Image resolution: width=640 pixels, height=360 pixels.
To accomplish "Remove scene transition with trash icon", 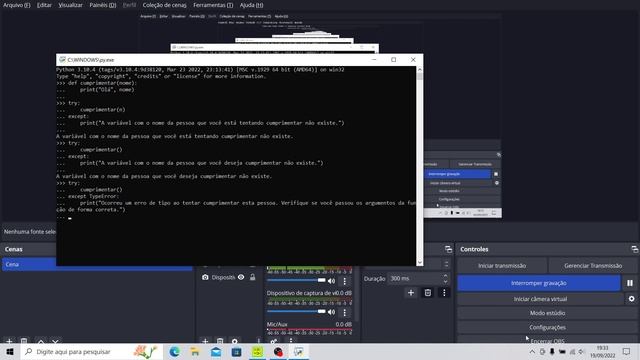I will (427, 293).
